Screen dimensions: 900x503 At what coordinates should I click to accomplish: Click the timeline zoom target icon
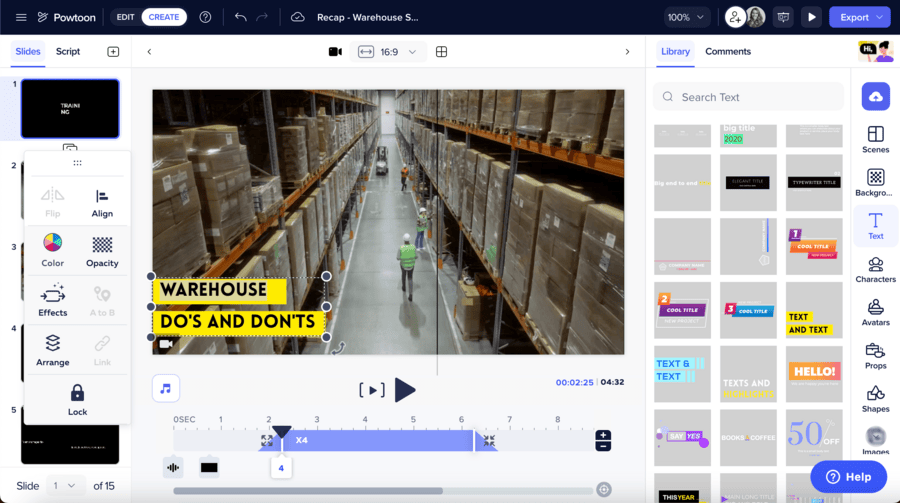(603, 489)
